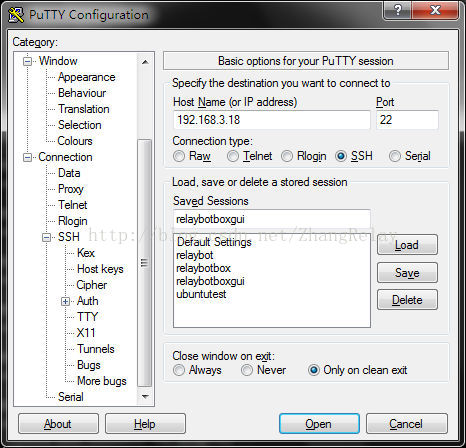The image size is (466, 448).
Task: Expand the Auth tree node
Action: click(x=66, y=301)
